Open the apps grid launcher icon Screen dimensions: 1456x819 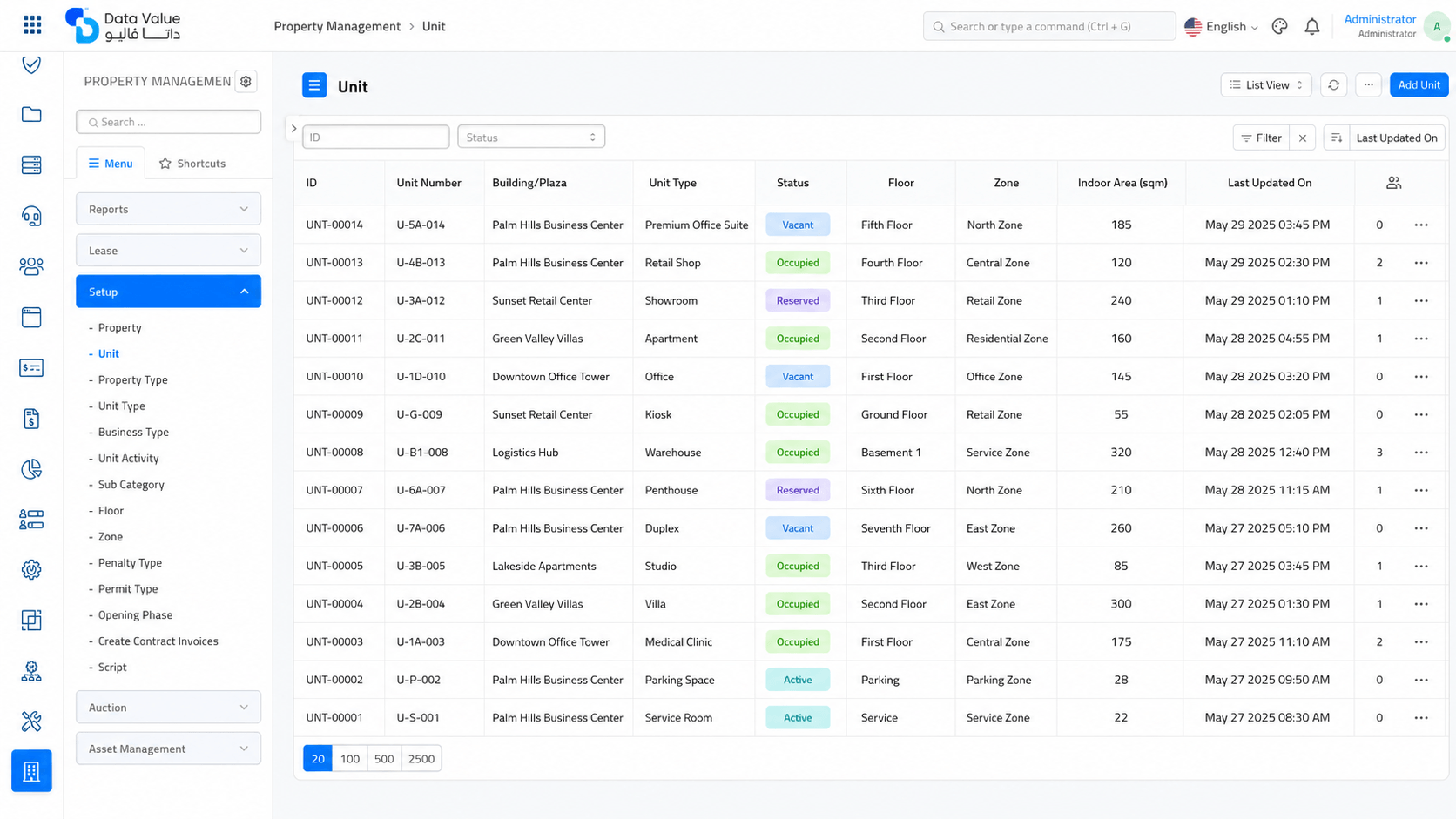(x=32, y=25)
